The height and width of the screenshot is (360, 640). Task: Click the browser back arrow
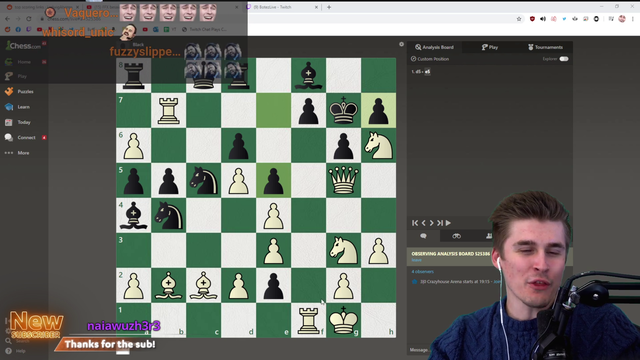7,19
